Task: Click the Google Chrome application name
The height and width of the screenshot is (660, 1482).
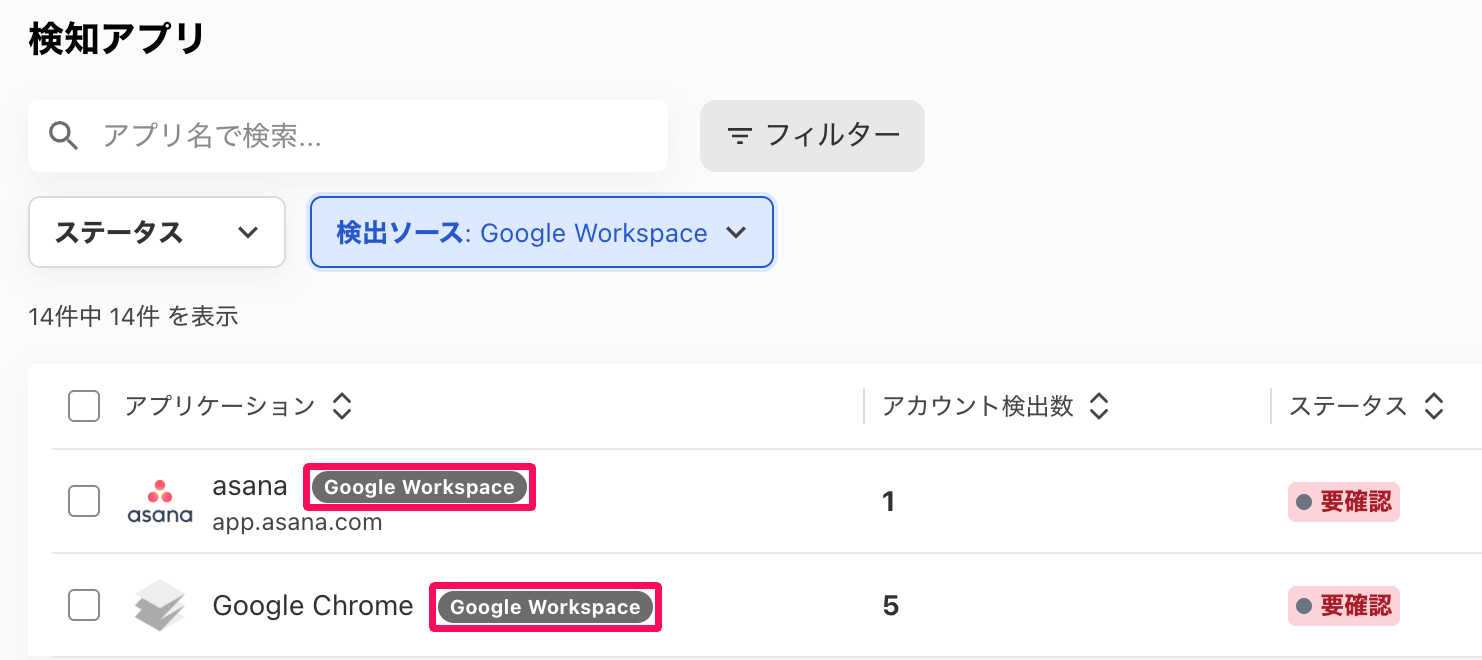Action: pos(313,606)
